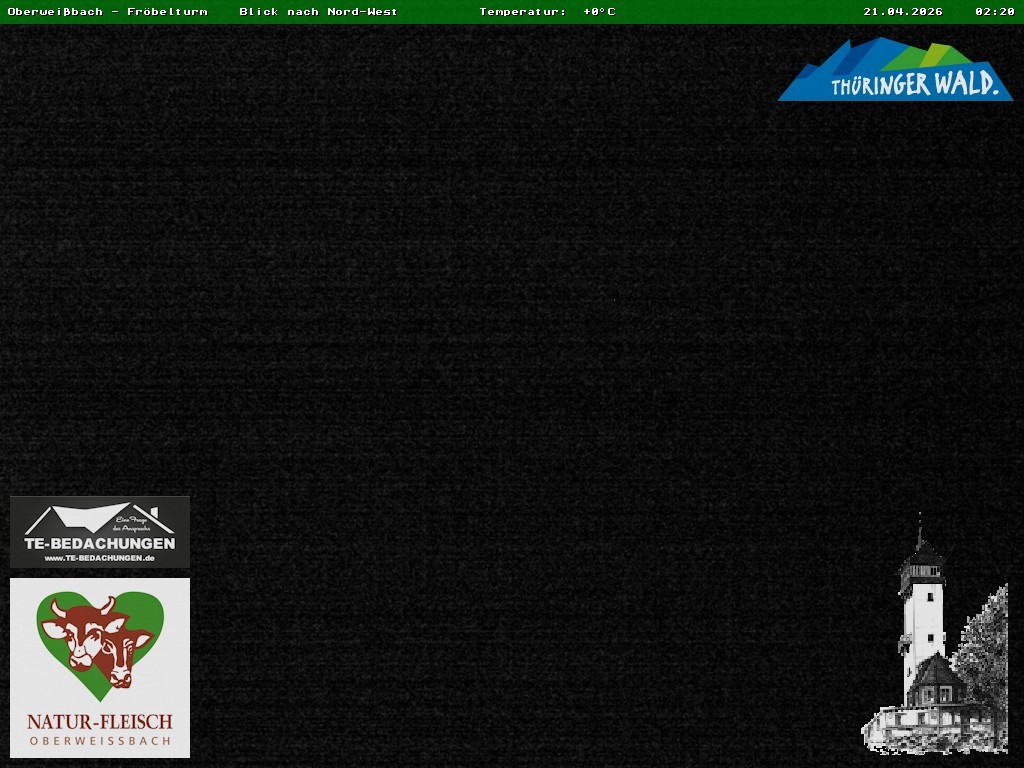Screen dimensions: 1024x768
Task: Click the Temperatur label in header
Action: [522, 12]
